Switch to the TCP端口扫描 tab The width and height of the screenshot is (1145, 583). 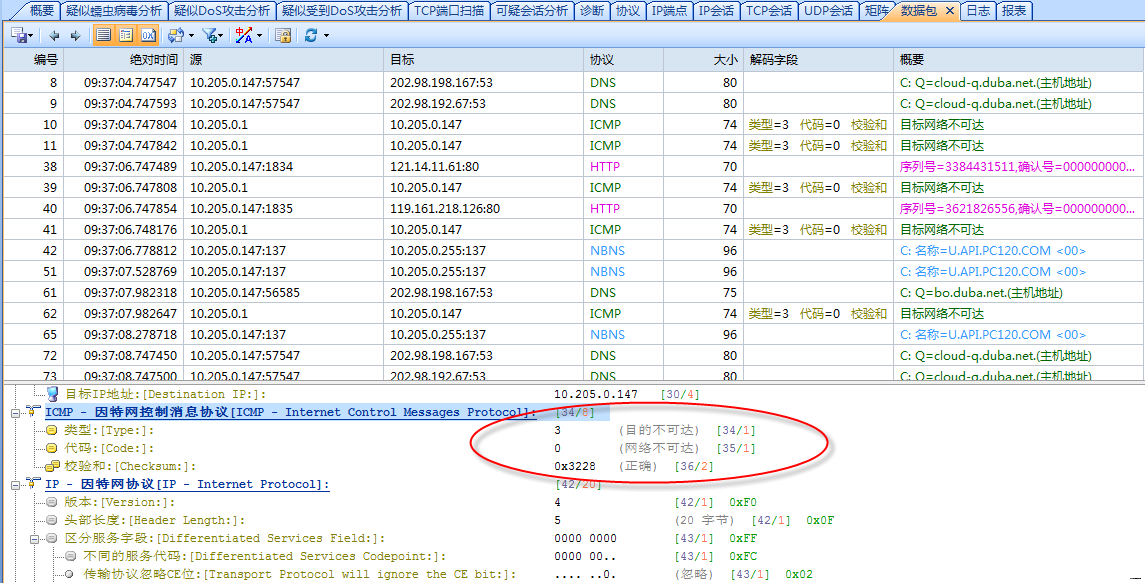tap(450, 11)
